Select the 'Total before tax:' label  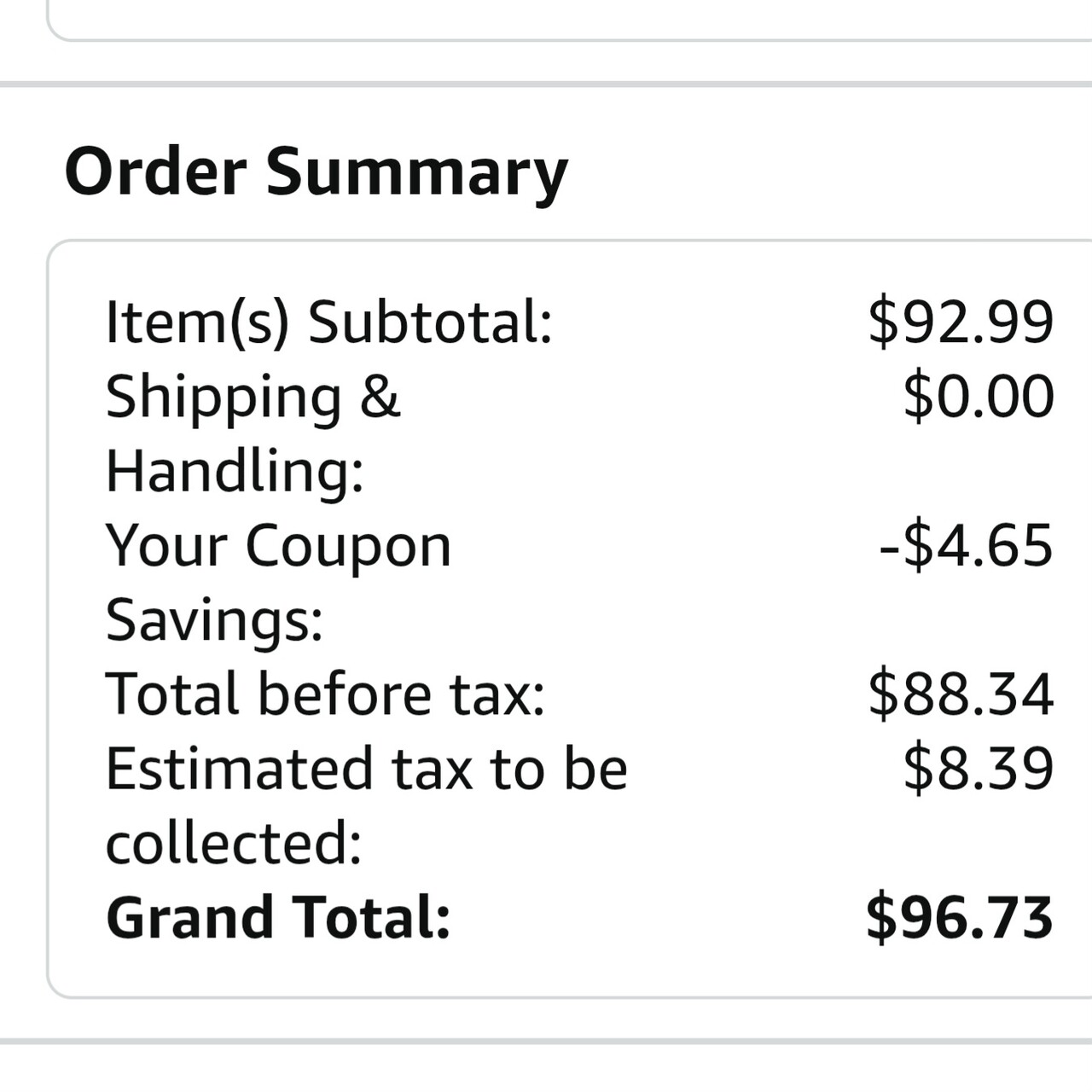click(x=325, y=694)
